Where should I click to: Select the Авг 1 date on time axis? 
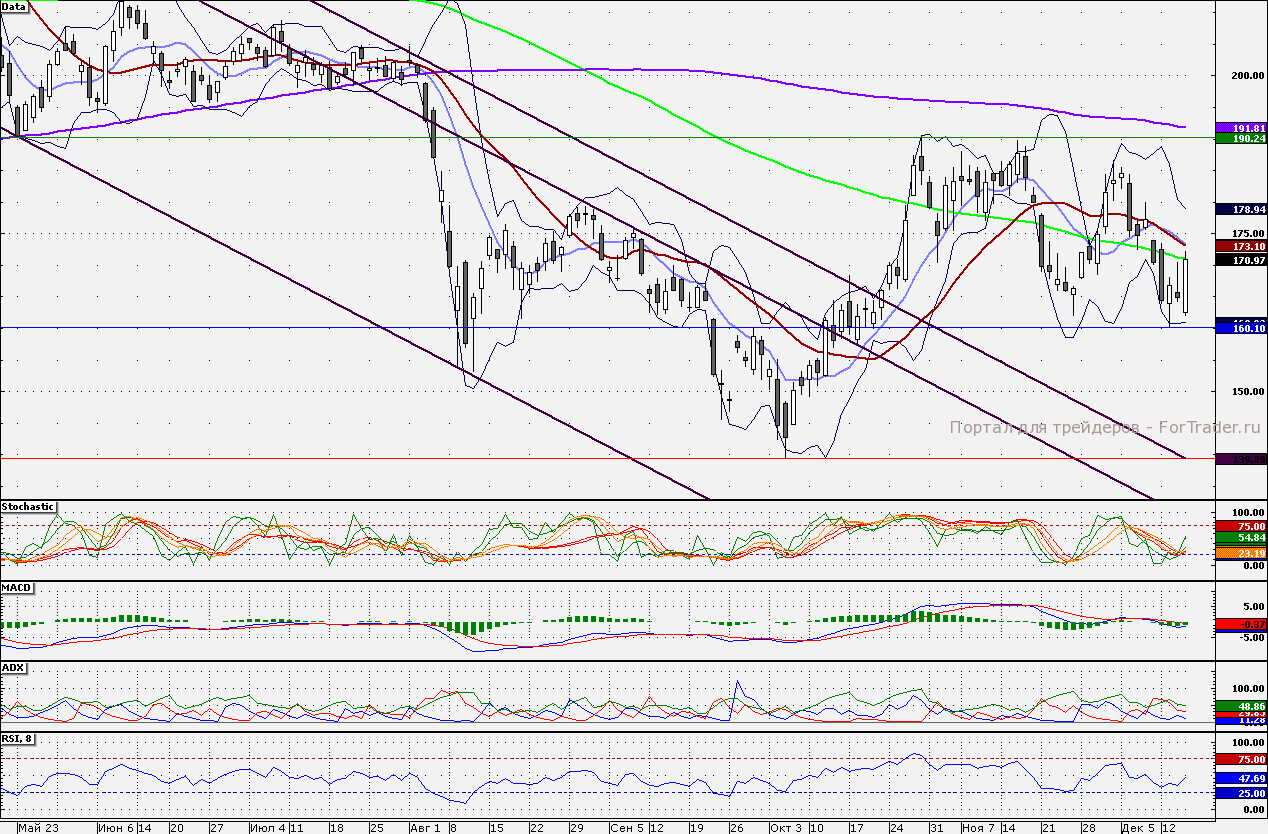click(x=425, y=828)
